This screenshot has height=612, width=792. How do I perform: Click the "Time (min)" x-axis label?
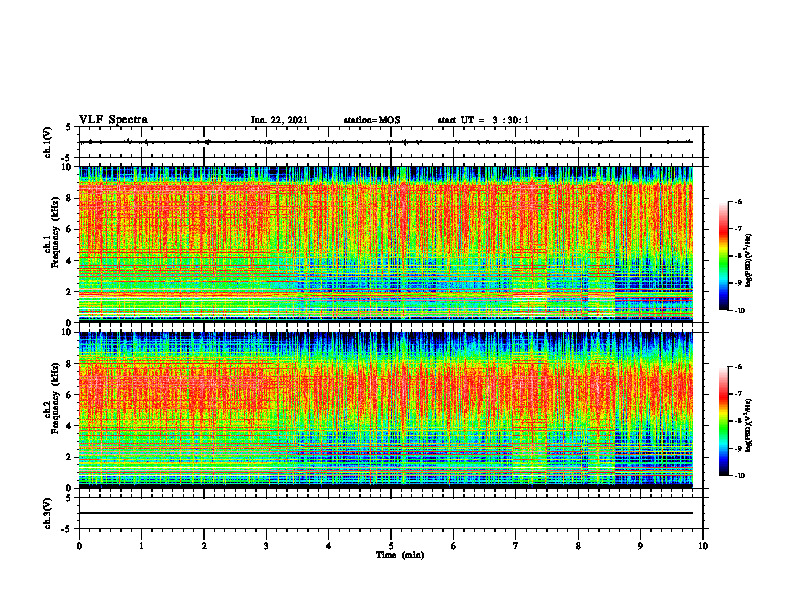pyautogui.click(x=400, y=555)
